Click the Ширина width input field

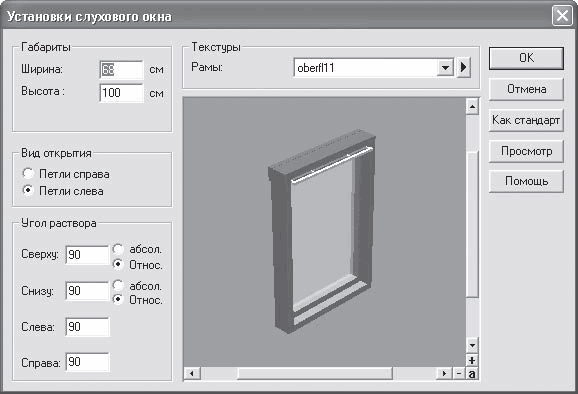[121, 70]
